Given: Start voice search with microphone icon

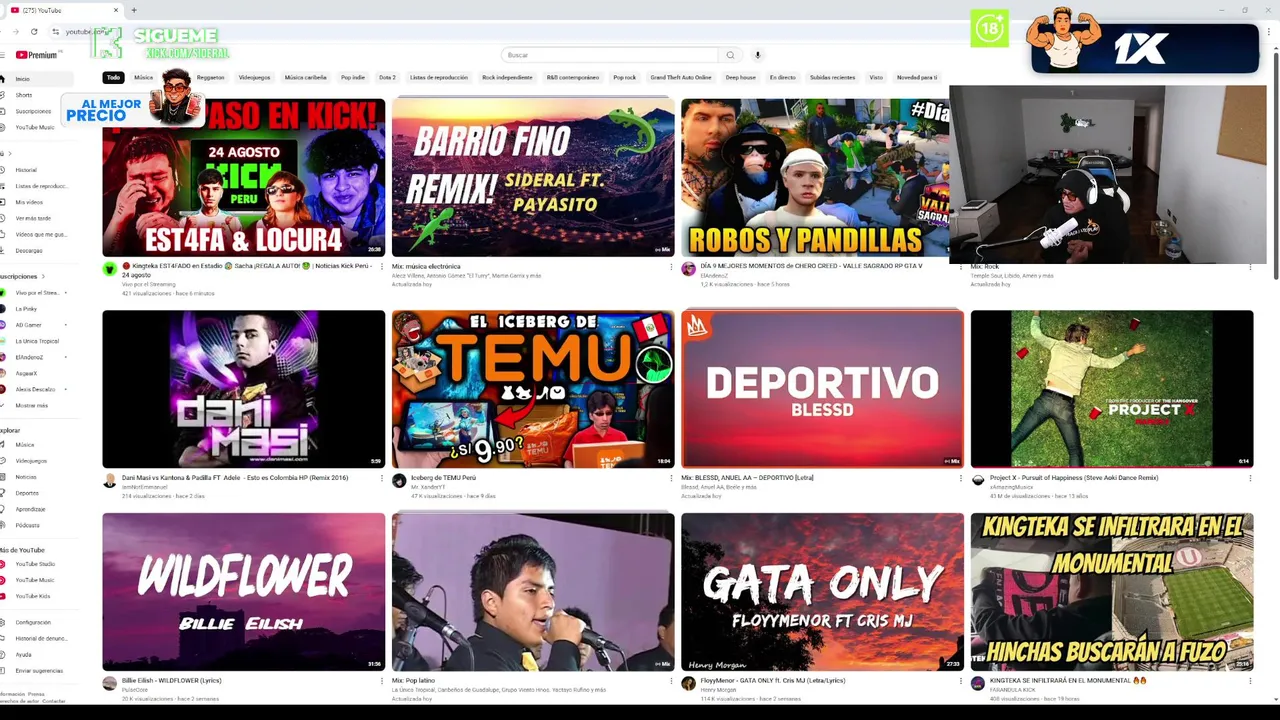Looking at the screenshot, I should (757, 55).
